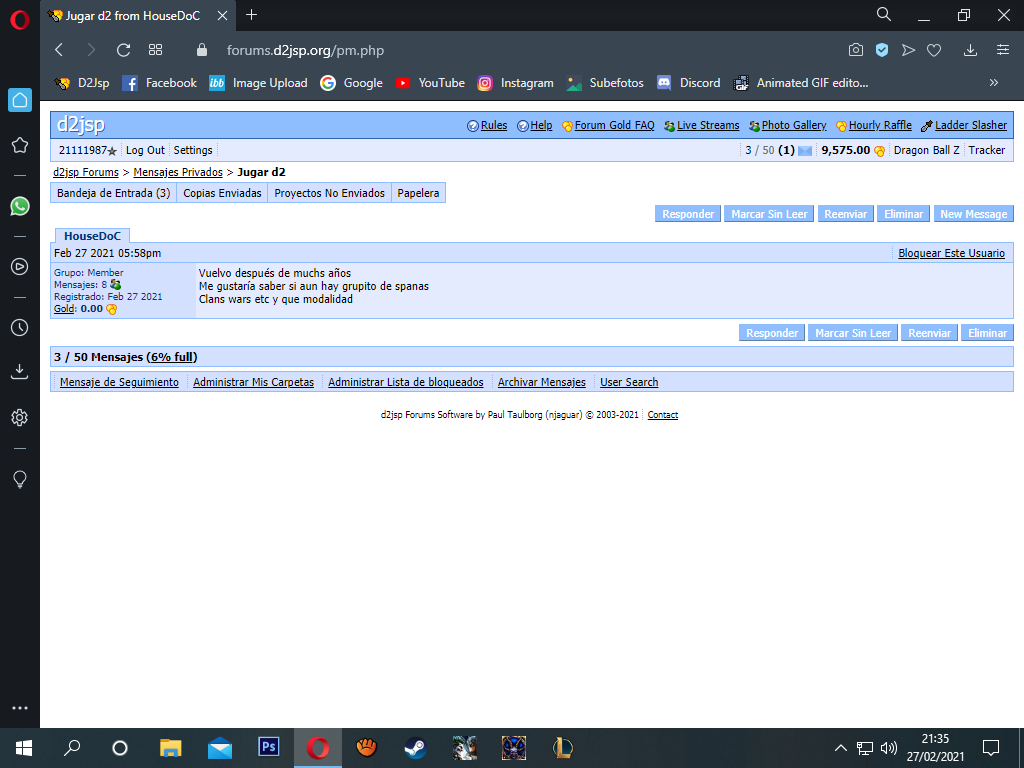The image size is (1024, 768).
Task: Switch to Papelera tab
Action: click(x=418, y=193)
